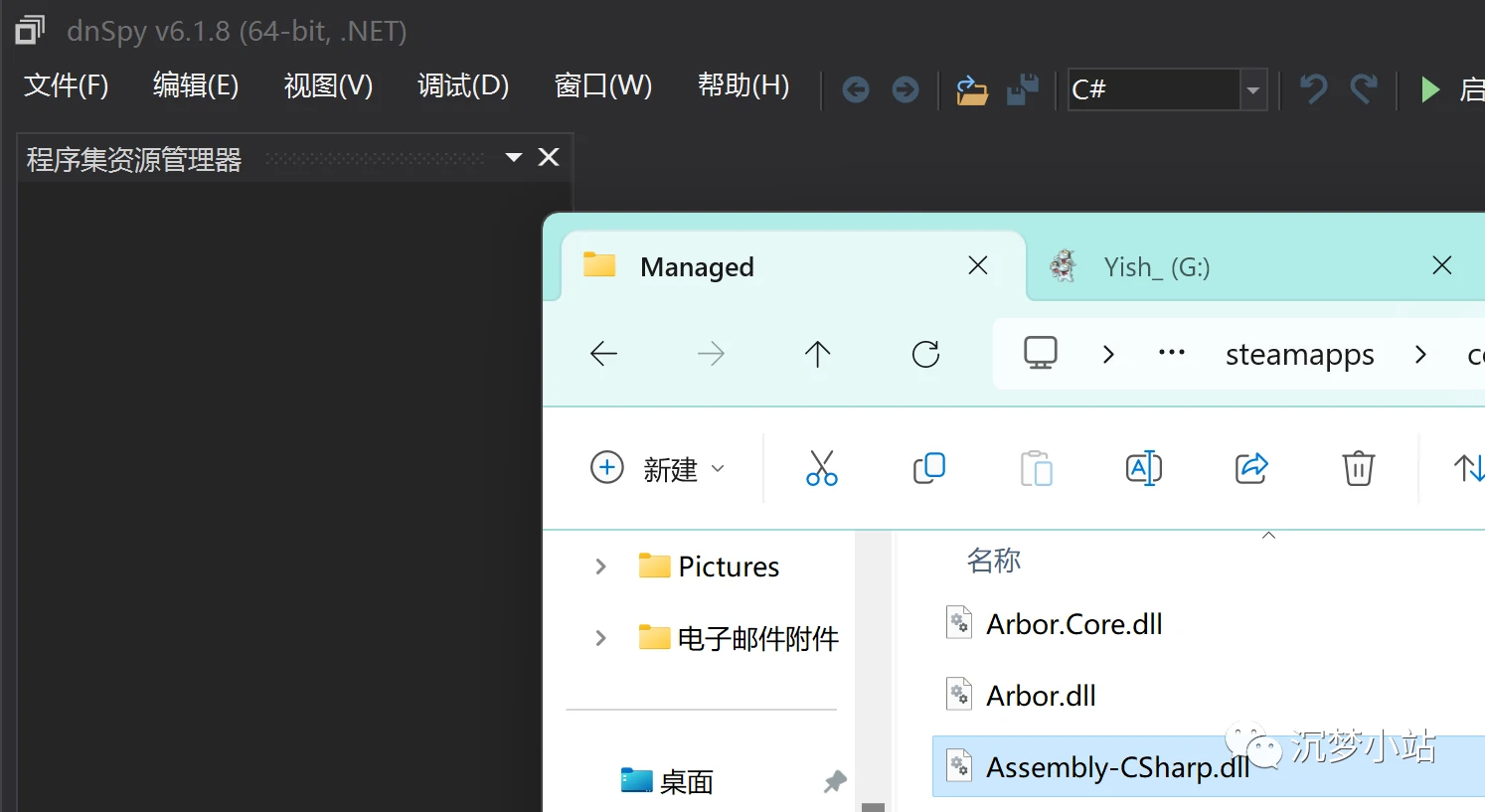Click the Rename icon in Explorer toolbar
This screenshot has height=812, width=1485.
[1143, 468]
